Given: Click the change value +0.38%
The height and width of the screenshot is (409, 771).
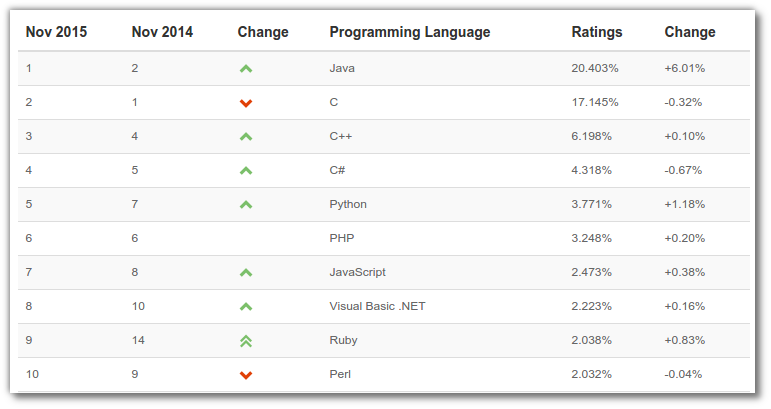Looking at the screenshot, I should point(684,272).
